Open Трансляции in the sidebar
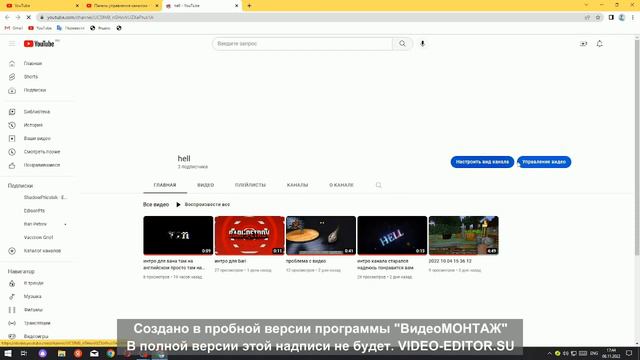 click(38, 323)
